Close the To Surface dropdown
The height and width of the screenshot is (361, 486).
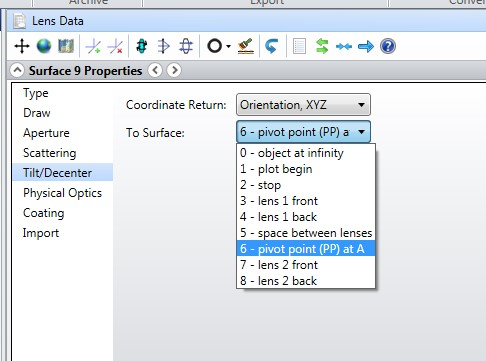(x=303, y=132)
